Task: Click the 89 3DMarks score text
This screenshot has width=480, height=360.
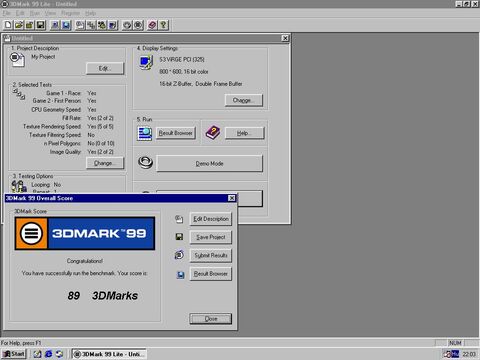Action: click(x=103, y=295)
